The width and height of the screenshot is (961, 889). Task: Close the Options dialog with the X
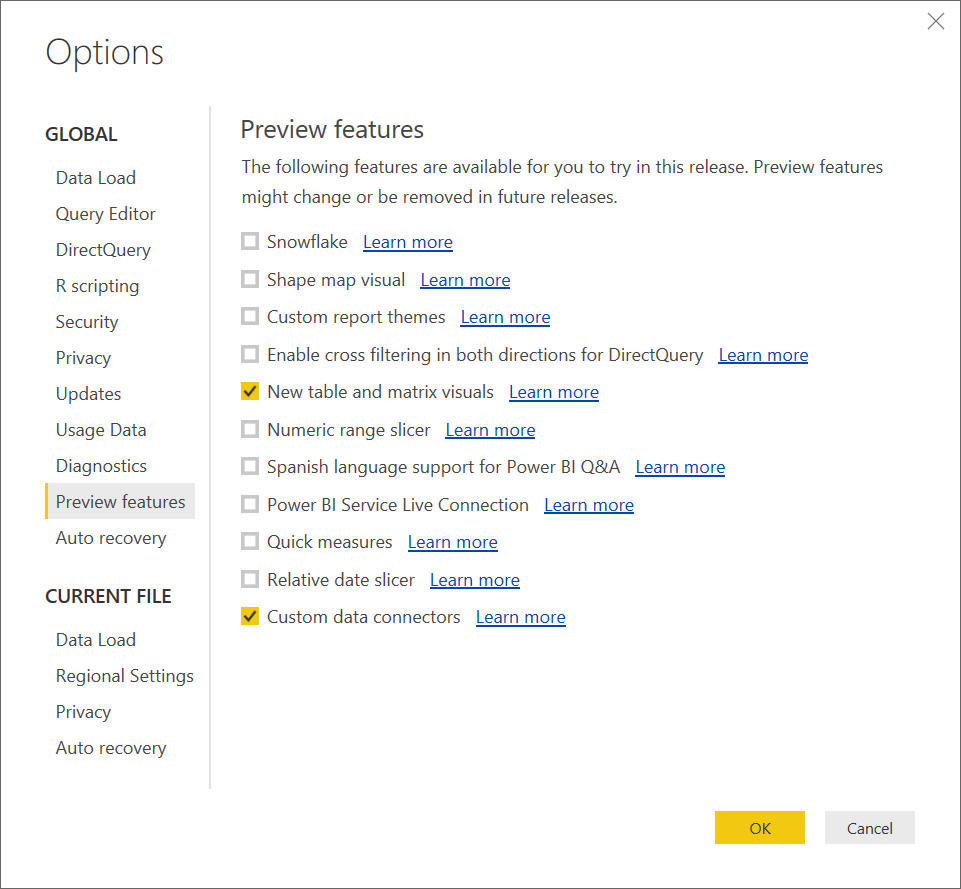click(x=935, y=22)
